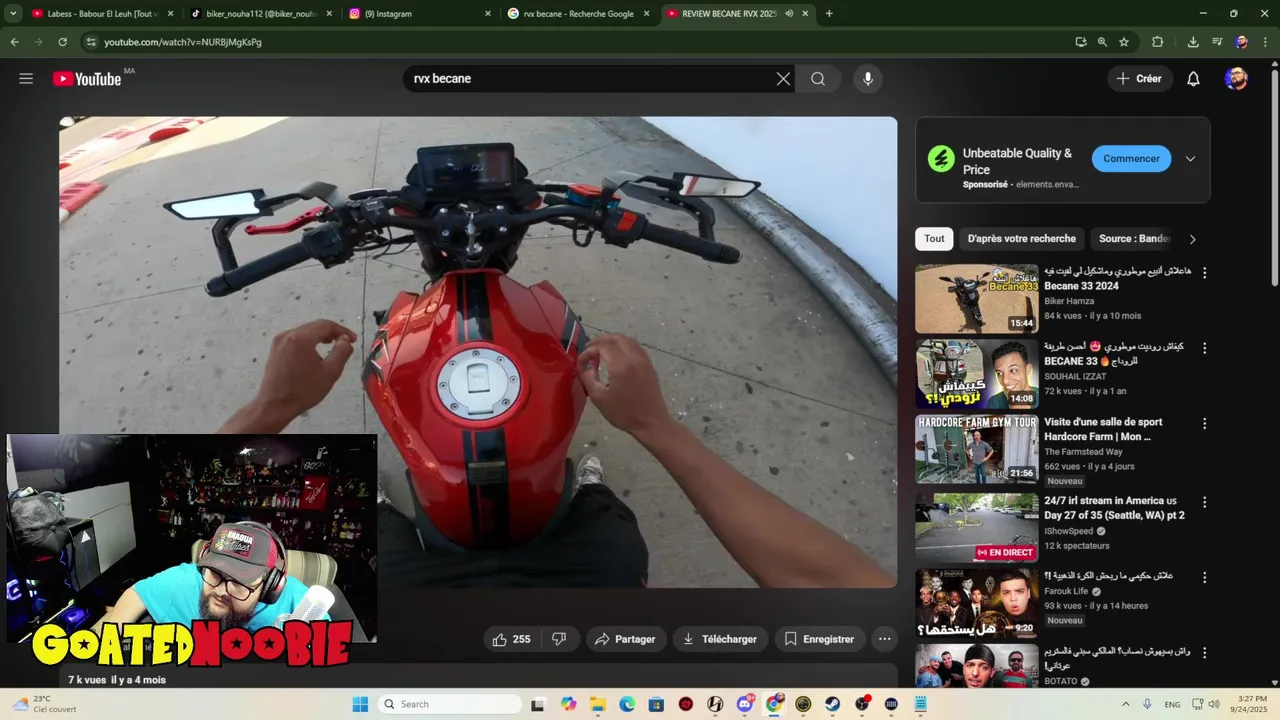The height and width of the screenshot is (720, 1280).
Task: Clear the search field with the X icon
Action: pyautogui.click(x=783, y=79)
